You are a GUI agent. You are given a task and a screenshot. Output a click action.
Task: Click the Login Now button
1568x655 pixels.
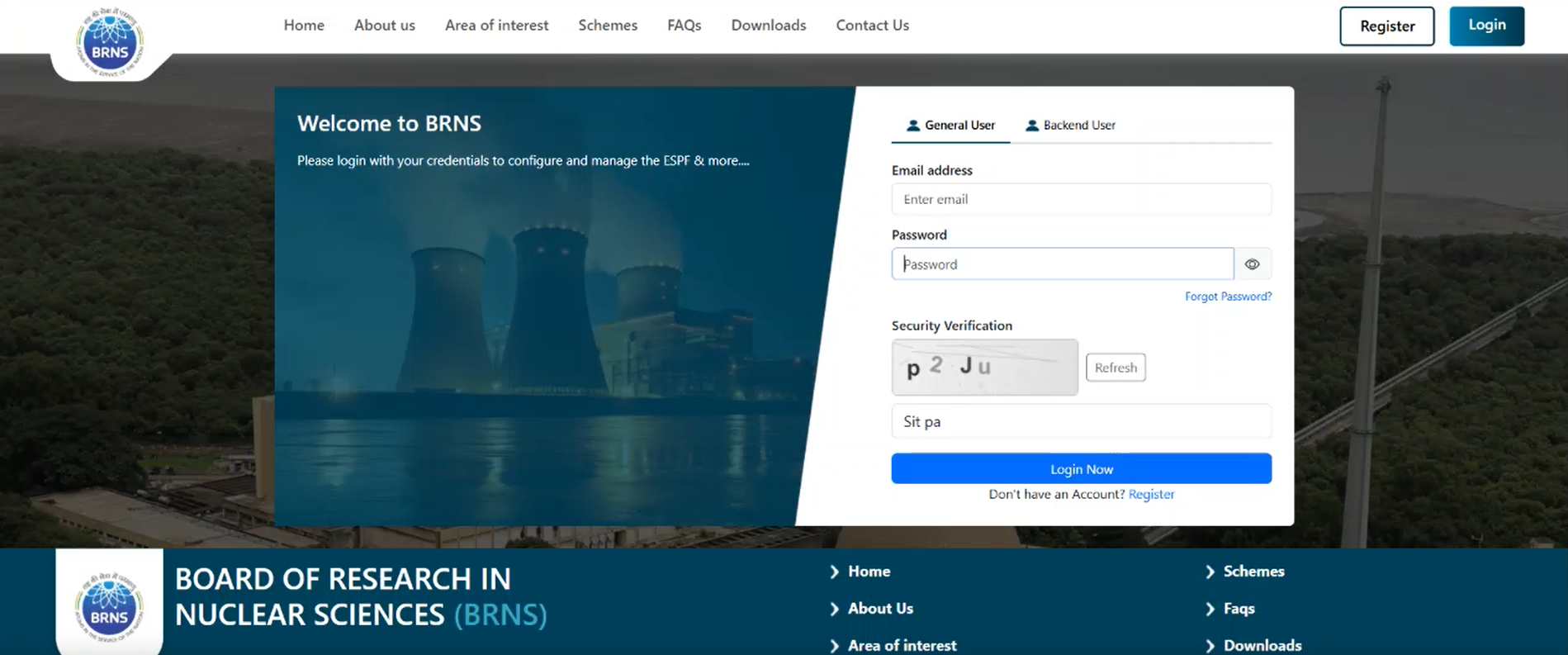coord(1082,468)
